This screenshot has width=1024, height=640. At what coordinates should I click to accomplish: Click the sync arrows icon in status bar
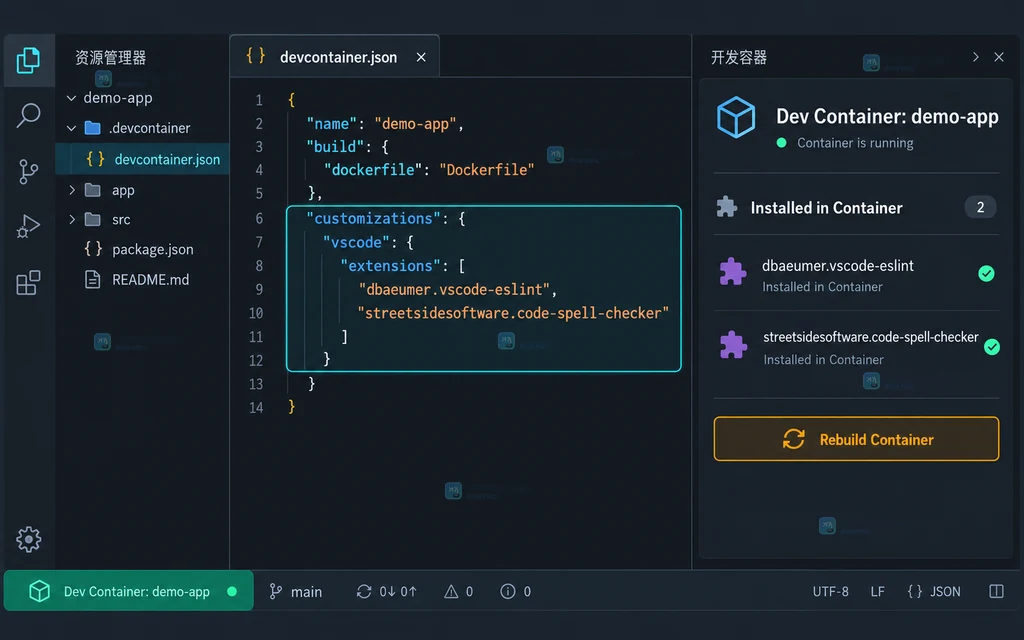pos(364,591)
